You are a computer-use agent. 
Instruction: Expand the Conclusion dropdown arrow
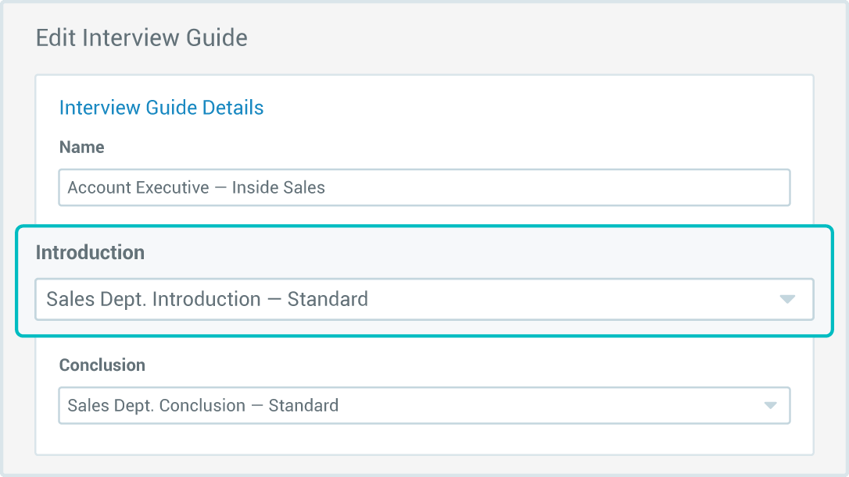point(770,406)
